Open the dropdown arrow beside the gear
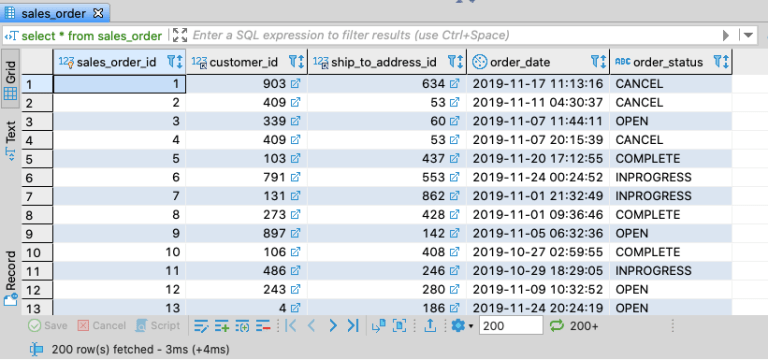768x360 pixels. (471, 326)
